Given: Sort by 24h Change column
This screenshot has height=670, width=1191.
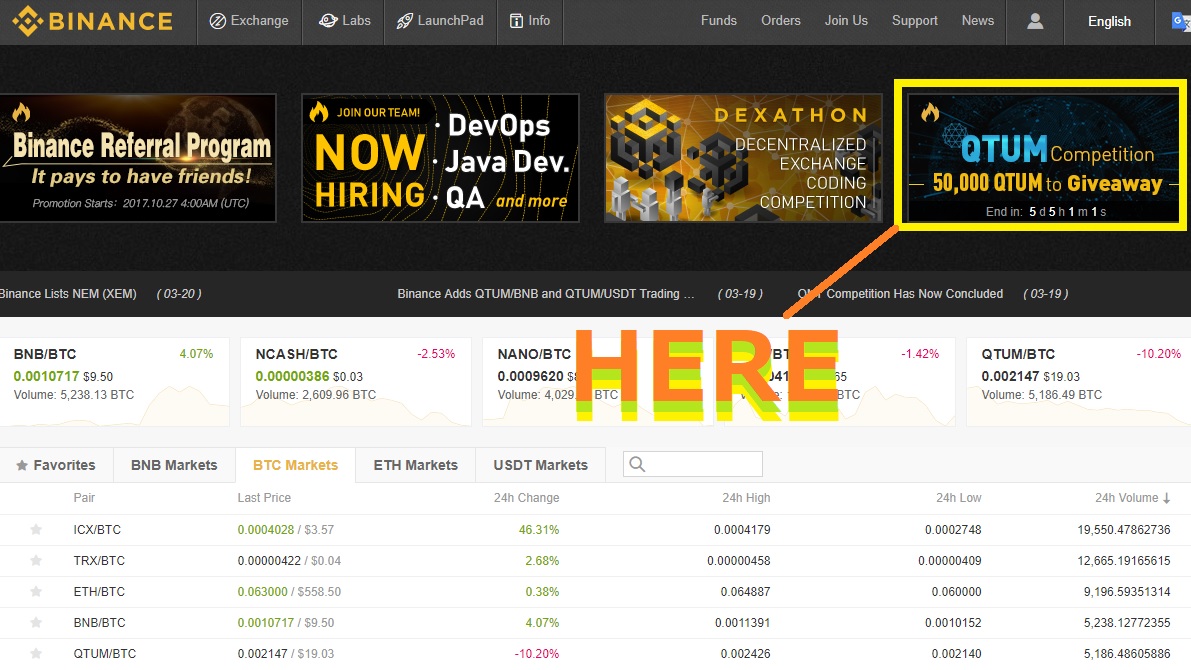Looking at the screenshot, I should pos(526,498).
